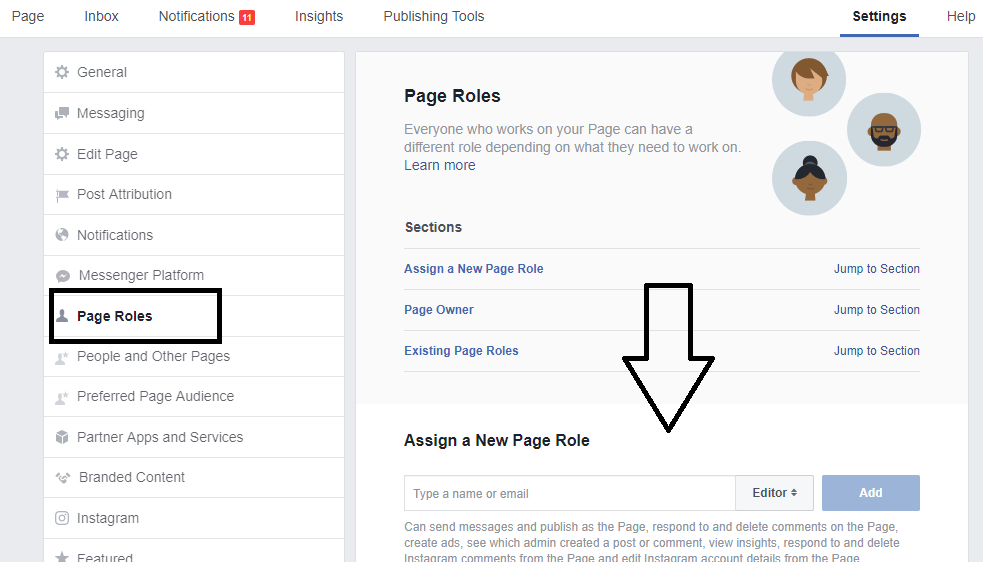Jump to the Page Owner section
983x562 pixels.
876,310
